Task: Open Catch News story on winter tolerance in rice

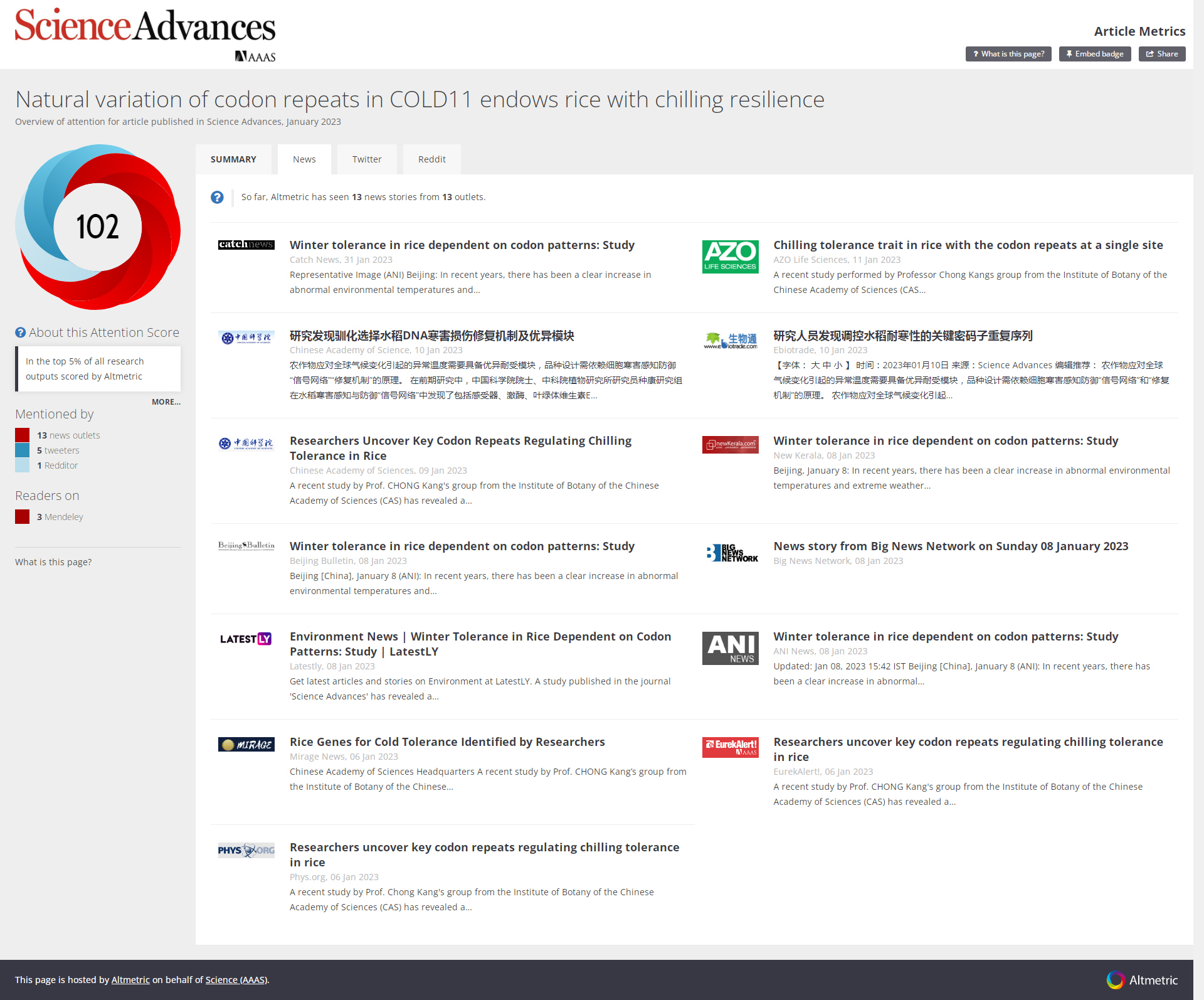Action: [x=462, y=245]
